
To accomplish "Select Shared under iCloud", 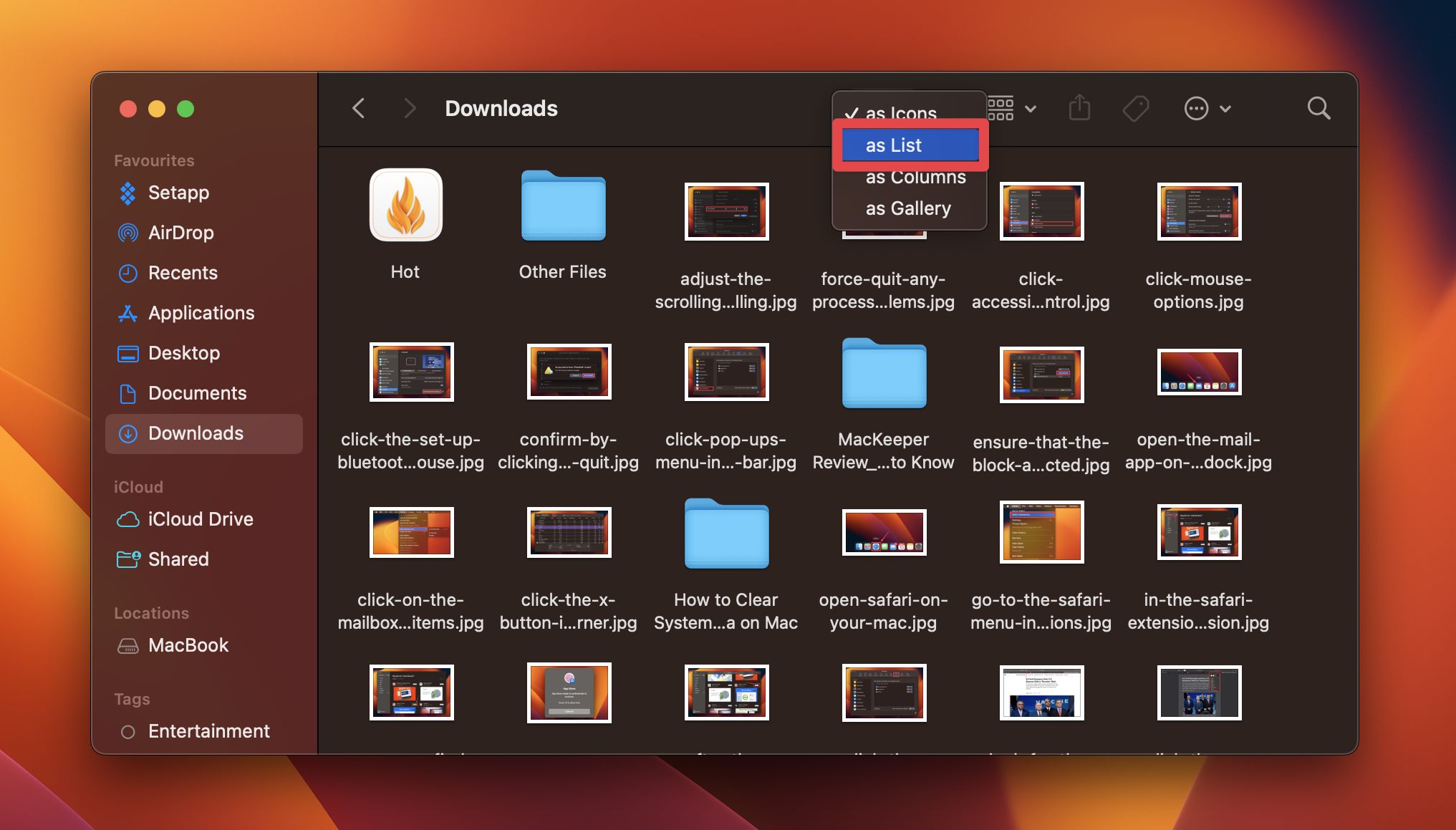I will tap(178, 559).
